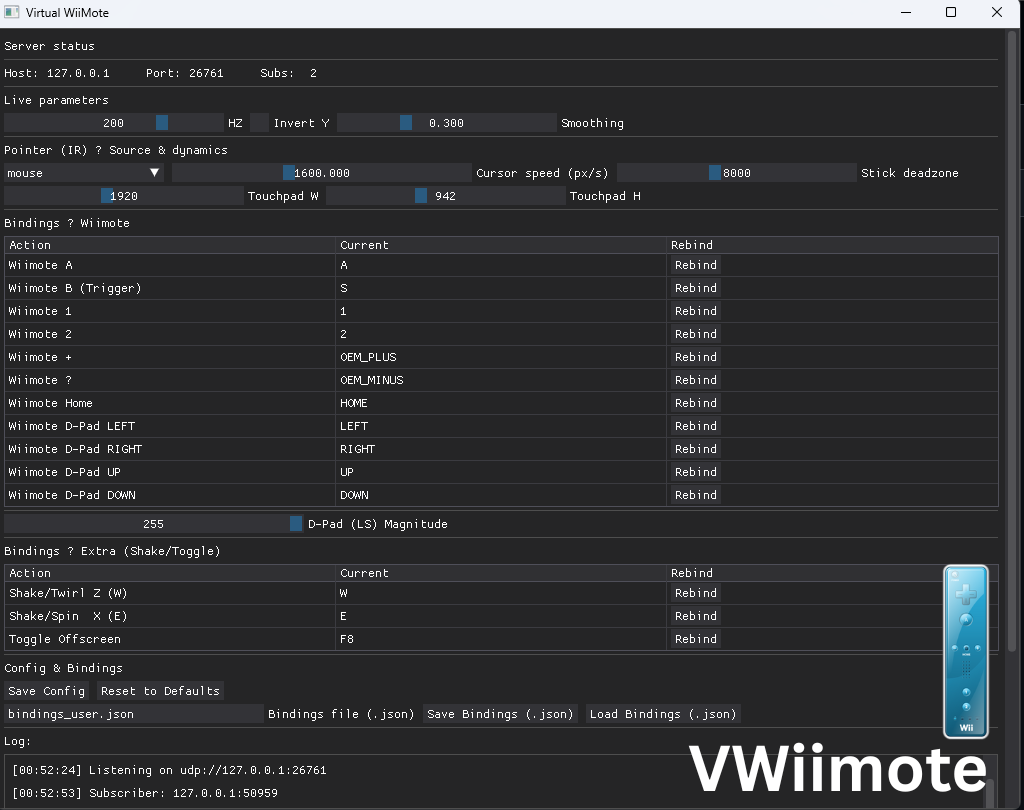This screenshot has width=1024, height=810.
Task: Rebind the Wiimote Home action
Action: tap(696, 403)
